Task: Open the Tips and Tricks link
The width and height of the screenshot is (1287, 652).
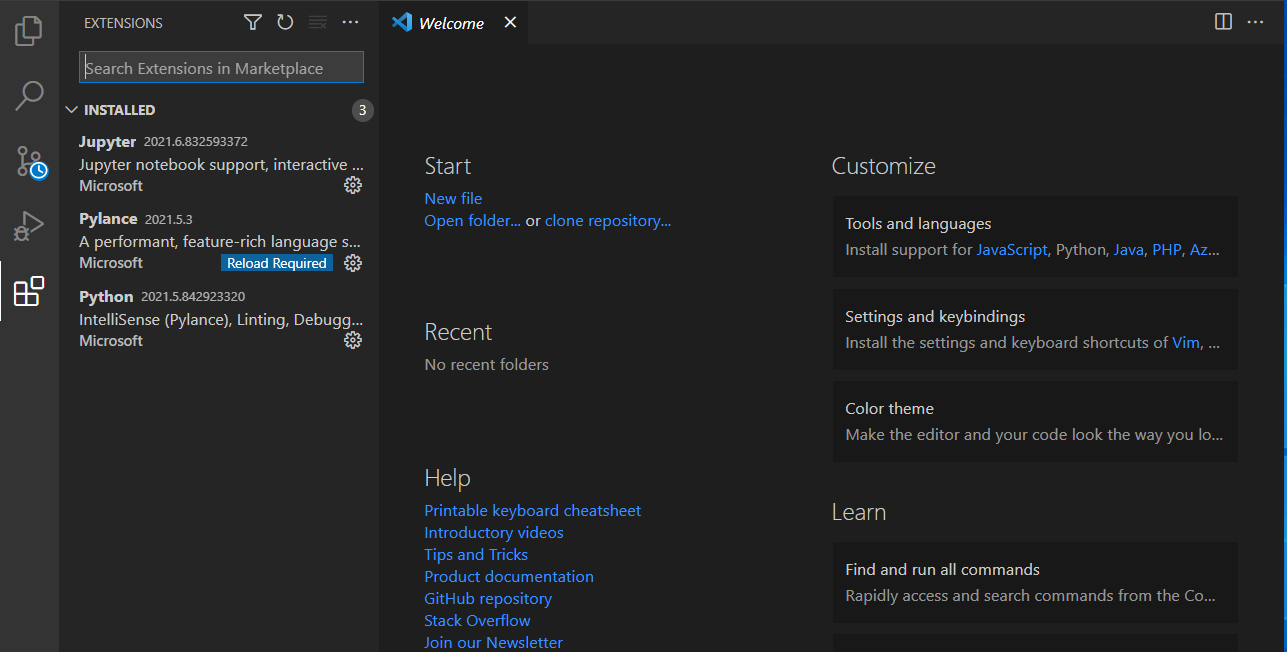Action: (x=476, y=554)
